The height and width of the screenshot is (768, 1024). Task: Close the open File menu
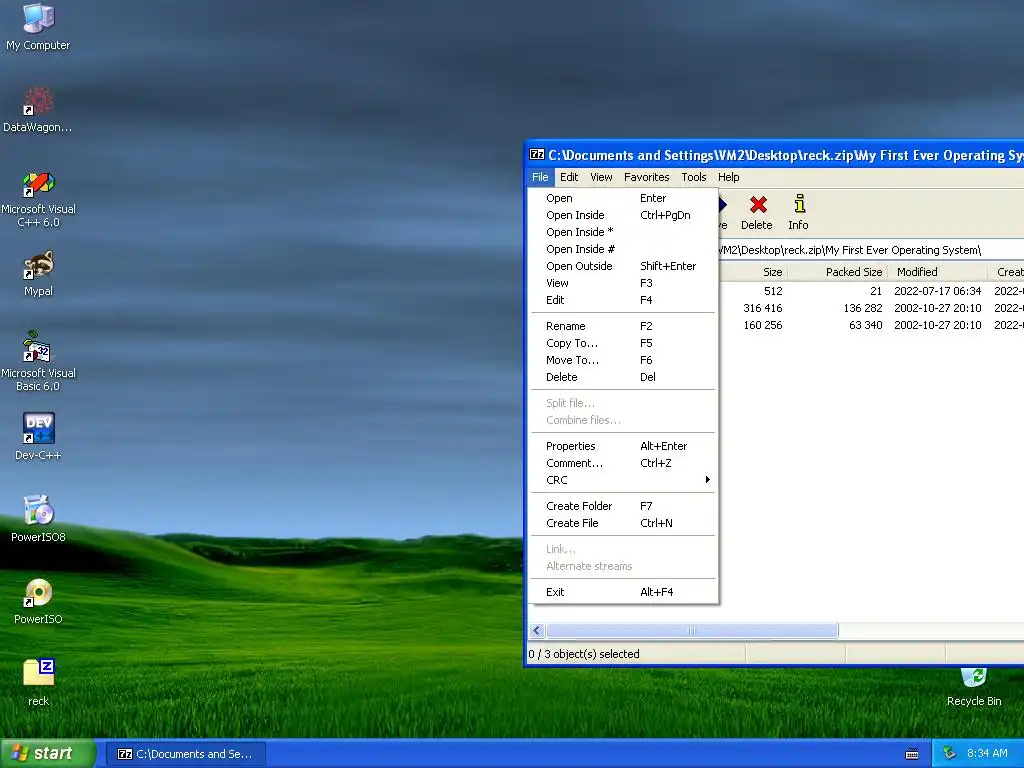[539, 177]
